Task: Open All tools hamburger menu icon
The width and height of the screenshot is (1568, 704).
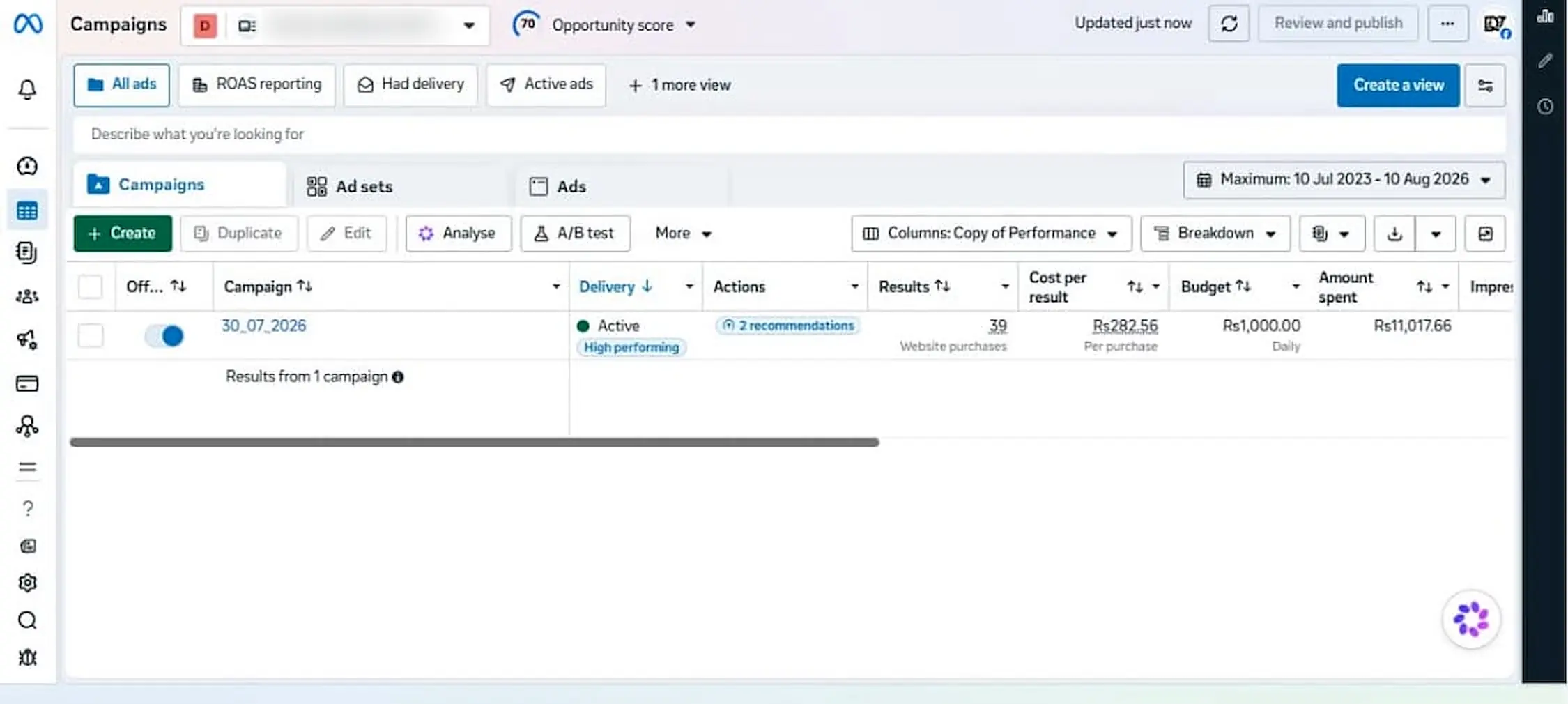Action: coord(27,467)
